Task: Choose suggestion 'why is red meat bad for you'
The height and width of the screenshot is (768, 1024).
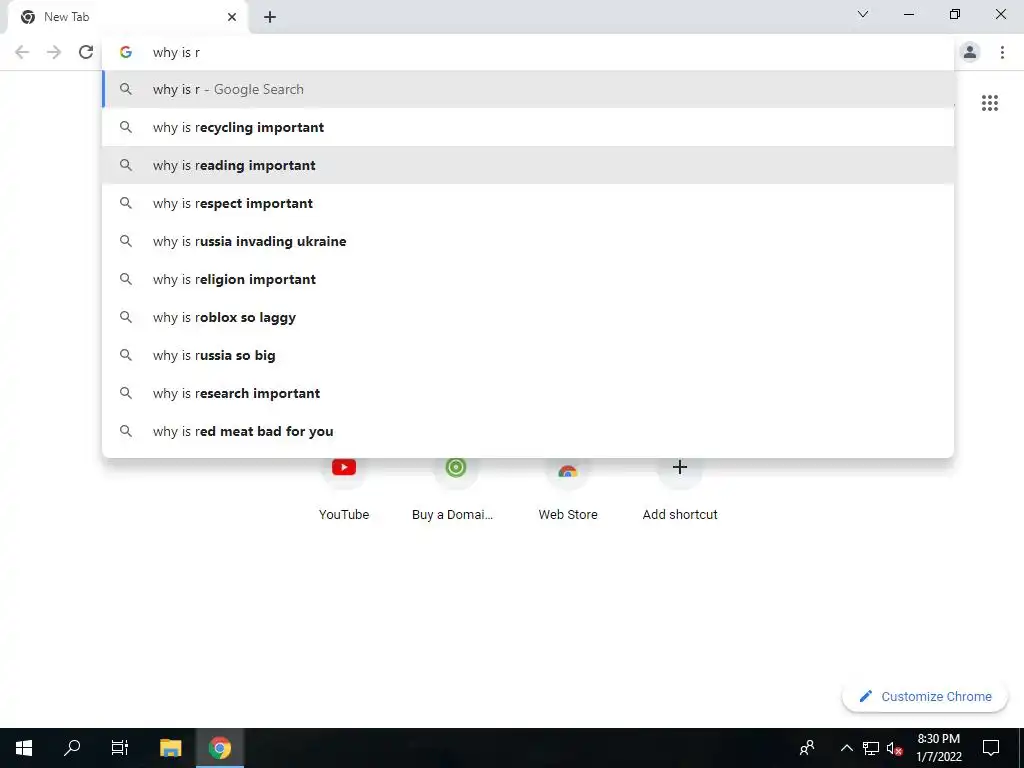Action: (528, 431)
